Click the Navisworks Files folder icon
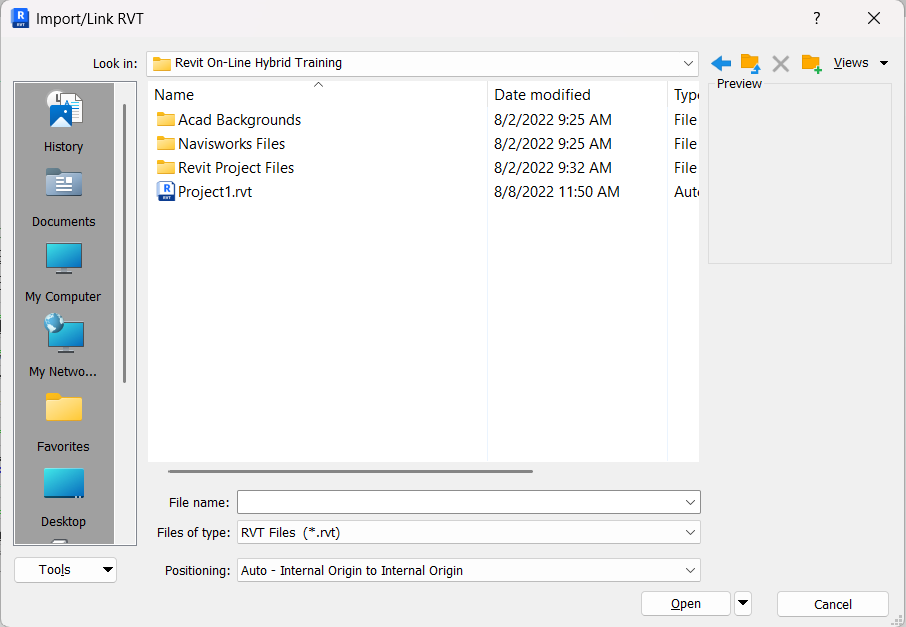This screenshot has height=627, width=906. [x=166, y=143]
